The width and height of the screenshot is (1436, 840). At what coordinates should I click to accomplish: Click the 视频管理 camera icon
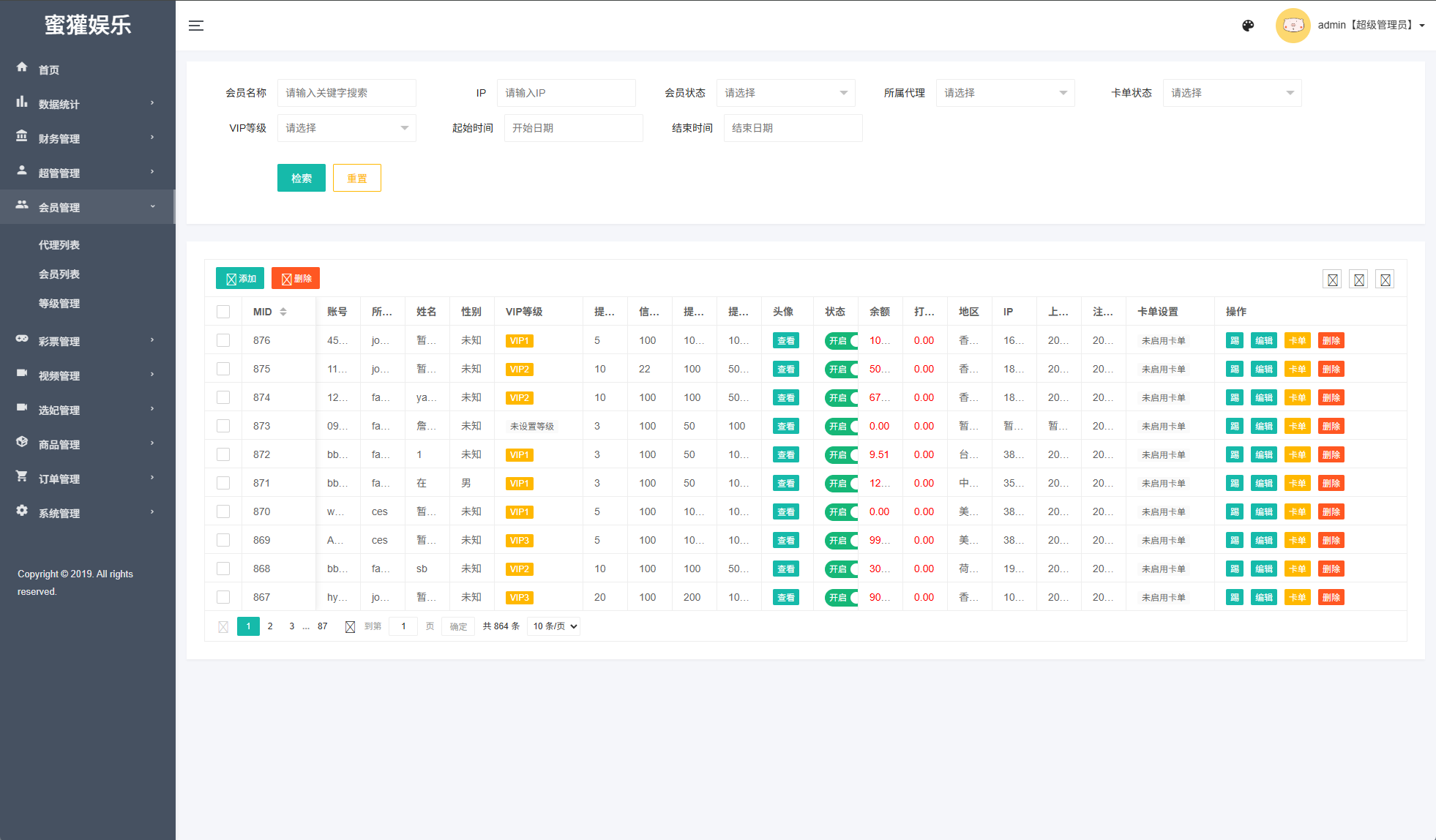[x=22, y=374]
